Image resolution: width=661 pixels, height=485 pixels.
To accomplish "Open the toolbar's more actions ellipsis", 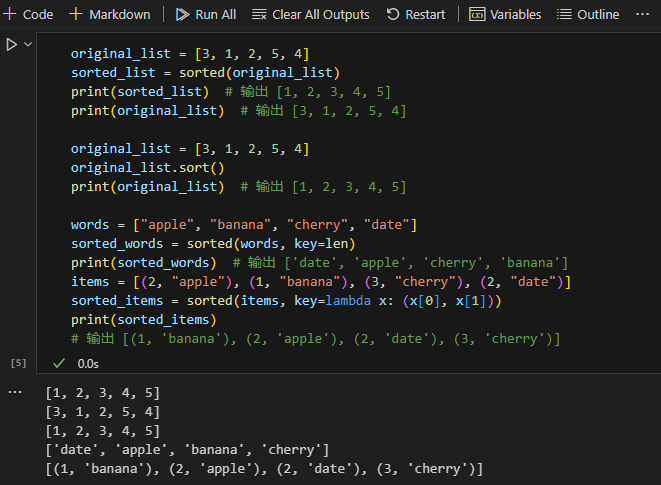I will tap(642, 14).
